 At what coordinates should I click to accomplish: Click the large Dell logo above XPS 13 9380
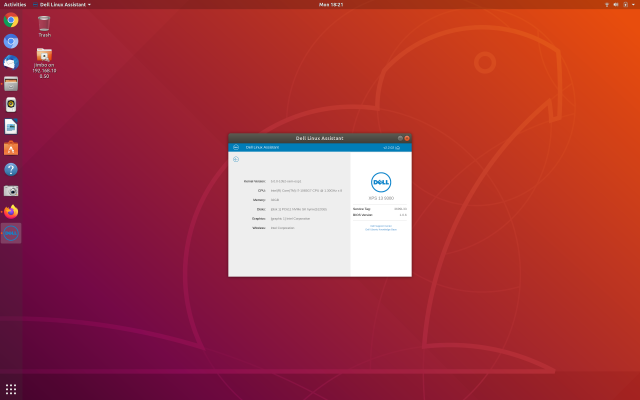coord(380,182)
